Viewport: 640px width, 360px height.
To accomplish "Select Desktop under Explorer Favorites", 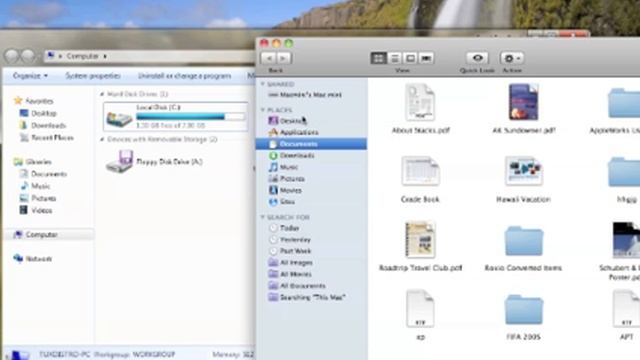I will (x=38, y=113).
